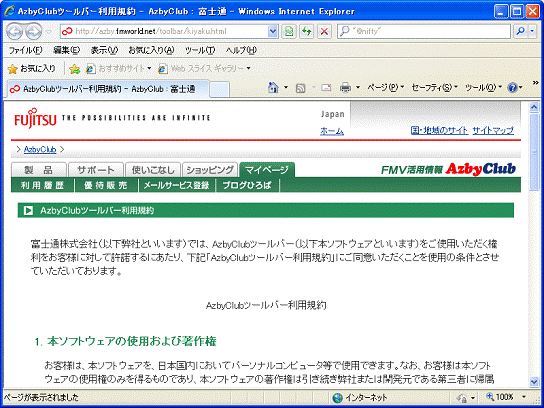Open the 編集(E) menu
This screenshot has width=544, height=408.
pos(66,50)
